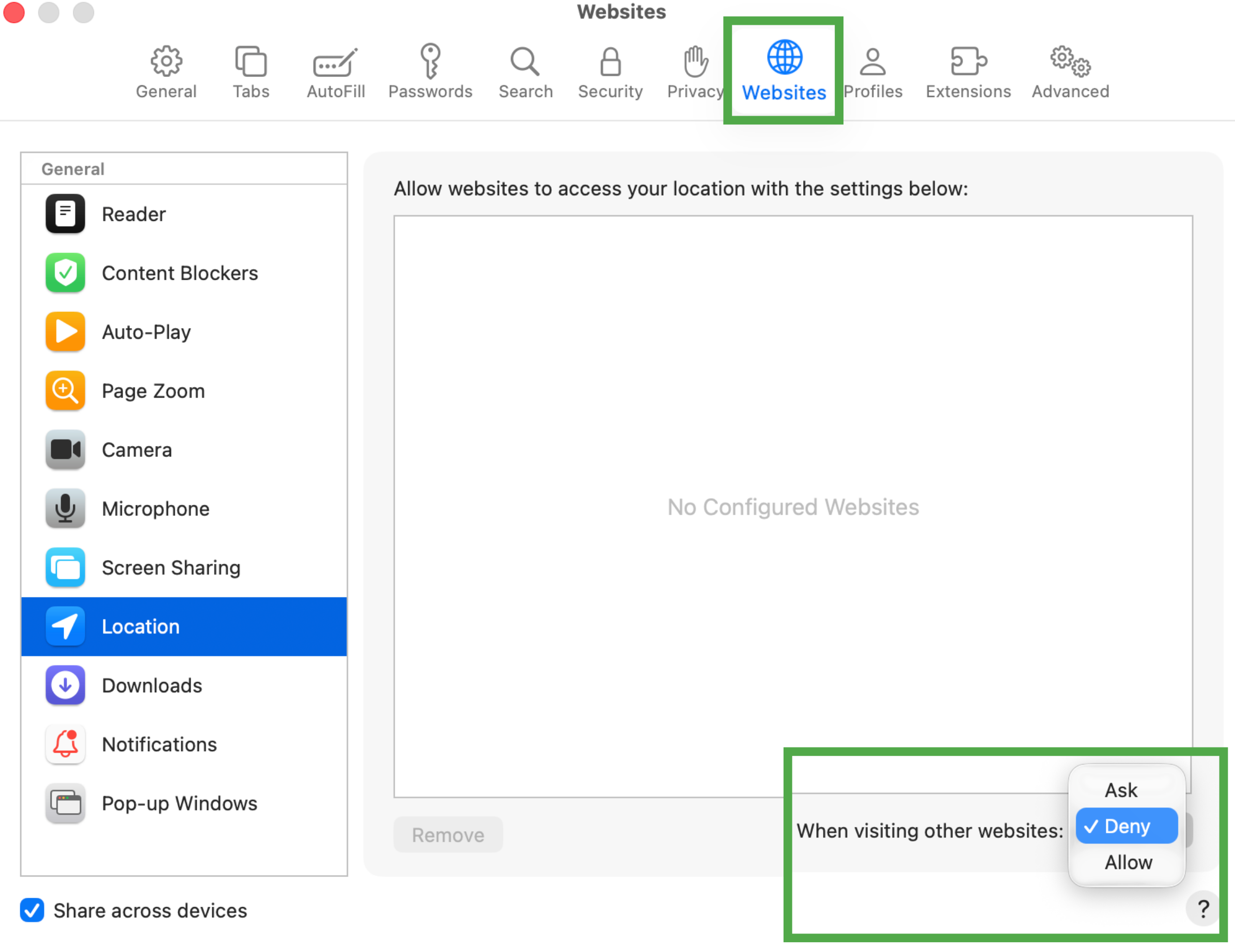The height and width of the screenshot is (952, 1235).
Task: Select the Microphone row label
Action: (155, 509)
